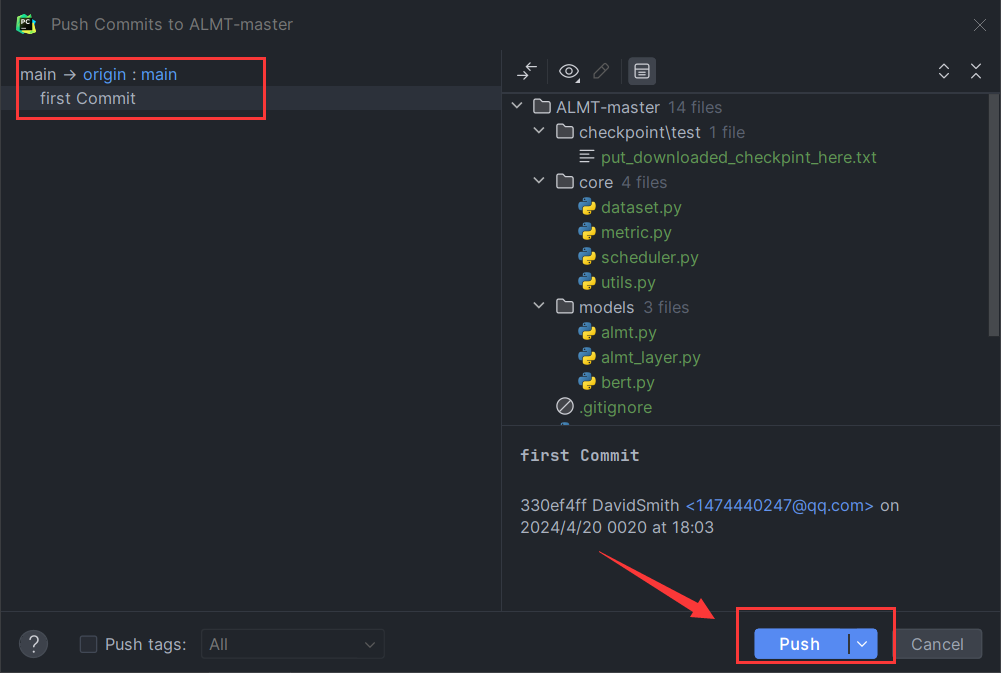Click the Python icon beside utils.py
The image size is (1001, 673).
(587, 282)
